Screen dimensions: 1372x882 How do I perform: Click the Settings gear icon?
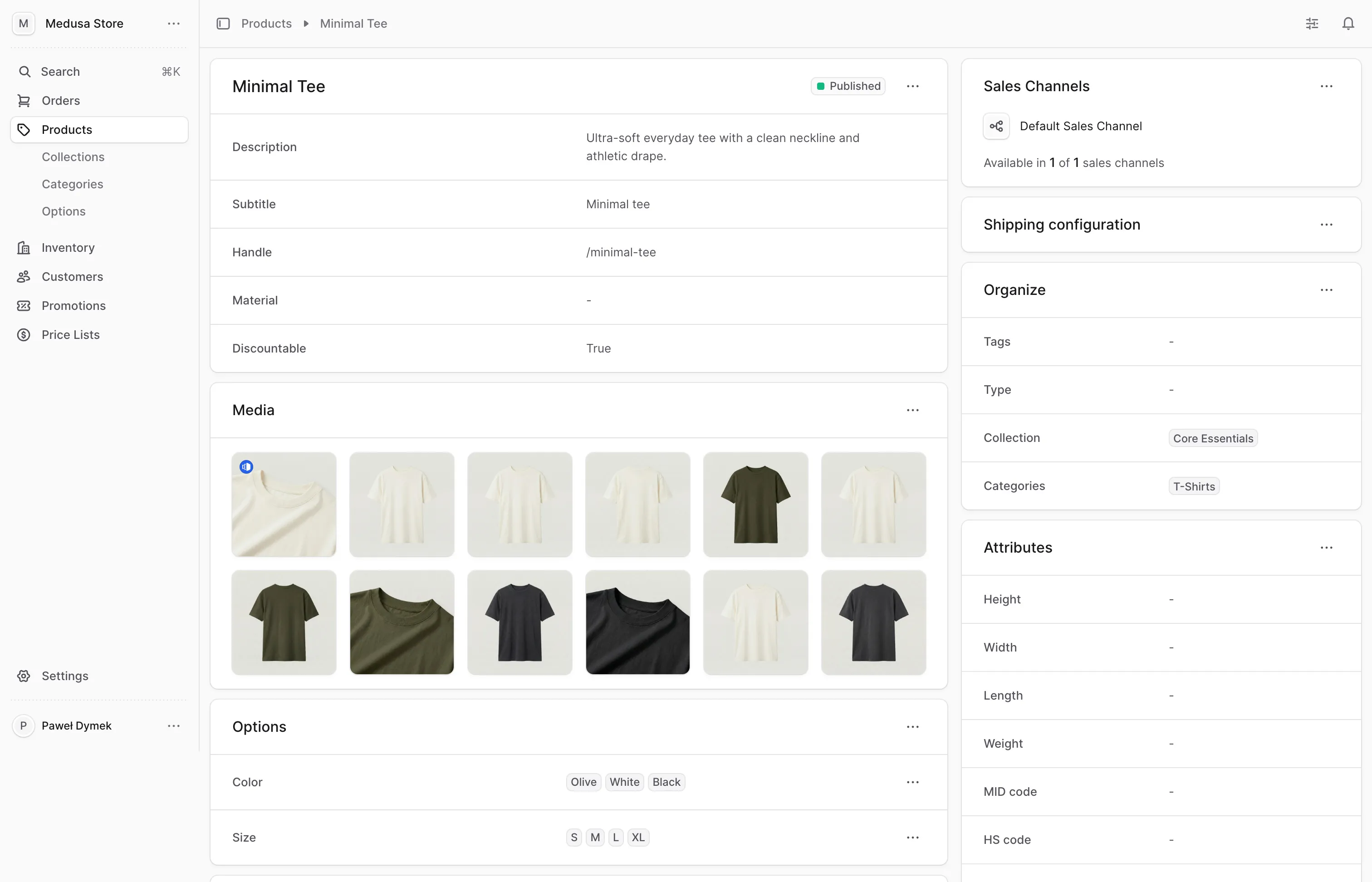[x=24, y=676]
